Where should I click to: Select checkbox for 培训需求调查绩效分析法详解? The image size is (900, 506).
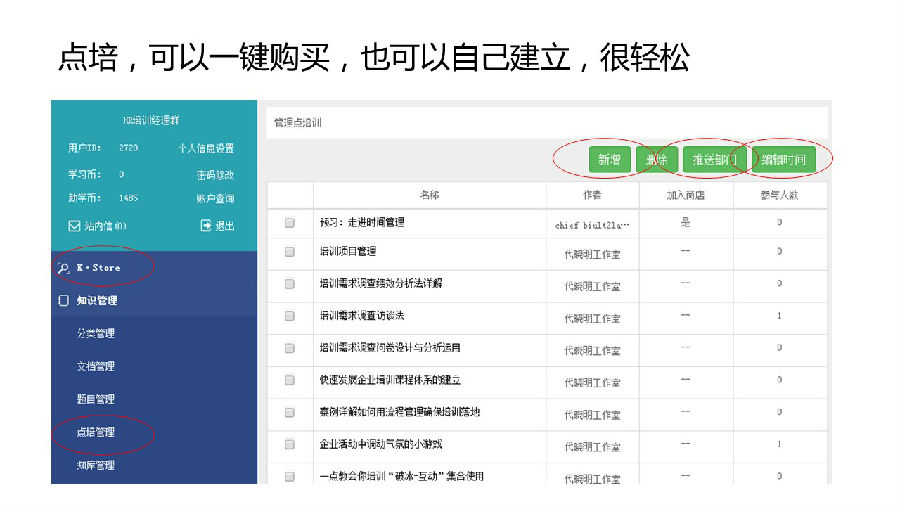[x=290, y=284]
